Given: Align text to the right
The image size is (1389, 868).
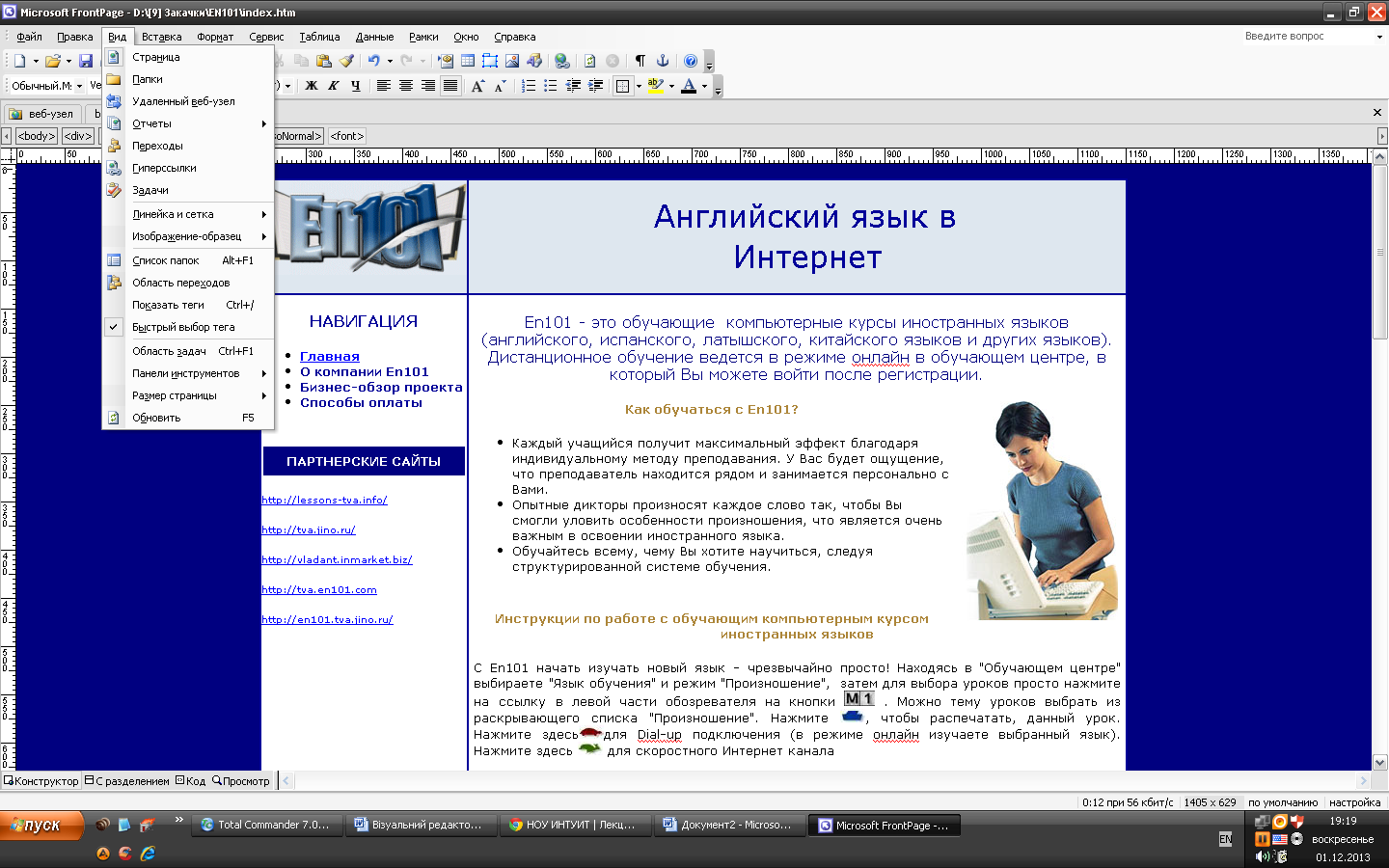Looking at the screenshot, I should [428, 86].
